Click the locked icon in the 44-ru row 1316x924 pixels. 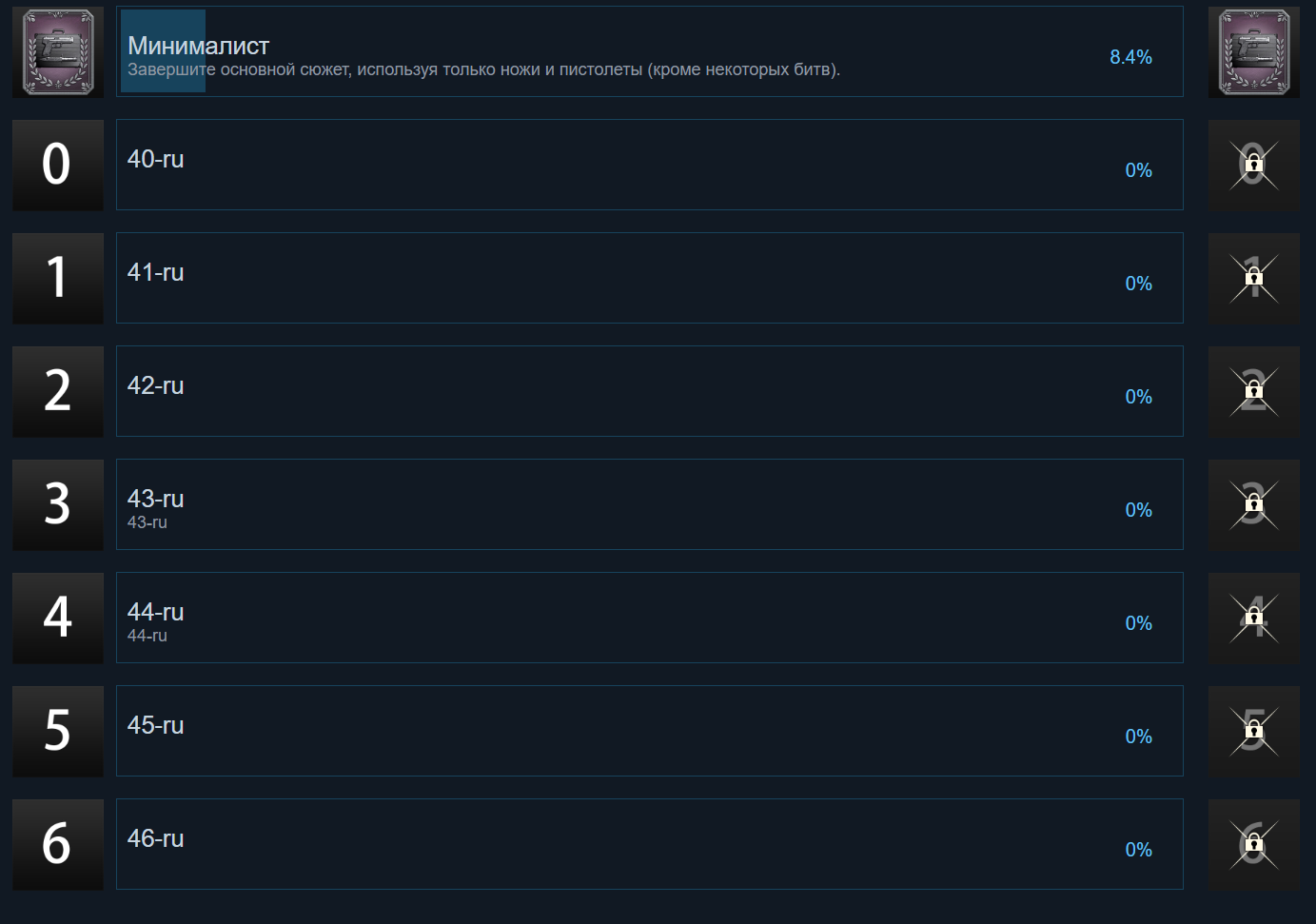point(1254,618)
